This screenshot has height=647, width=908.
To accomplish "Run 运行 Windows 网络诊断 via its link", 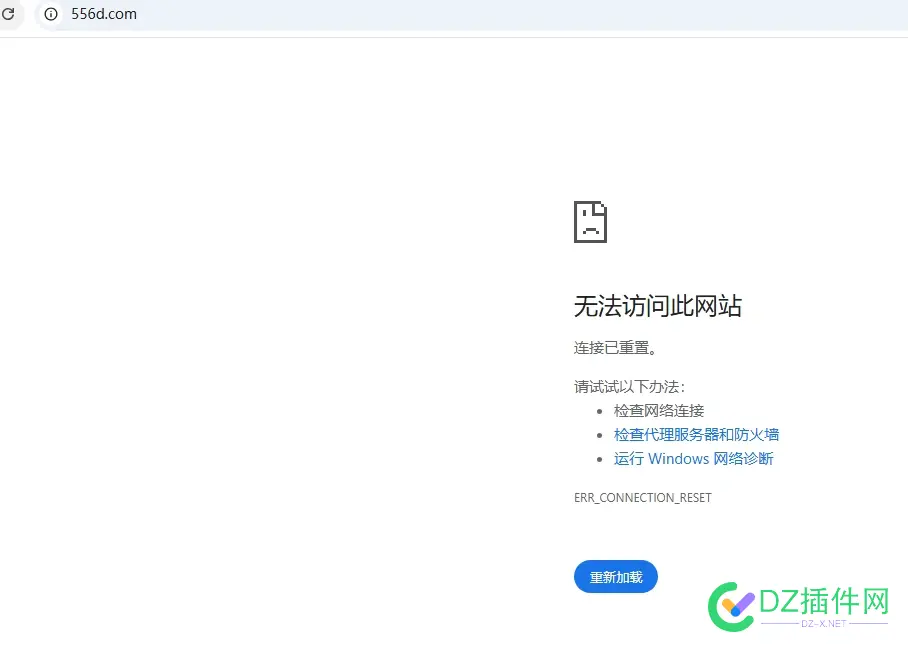I will click(694, 458).
